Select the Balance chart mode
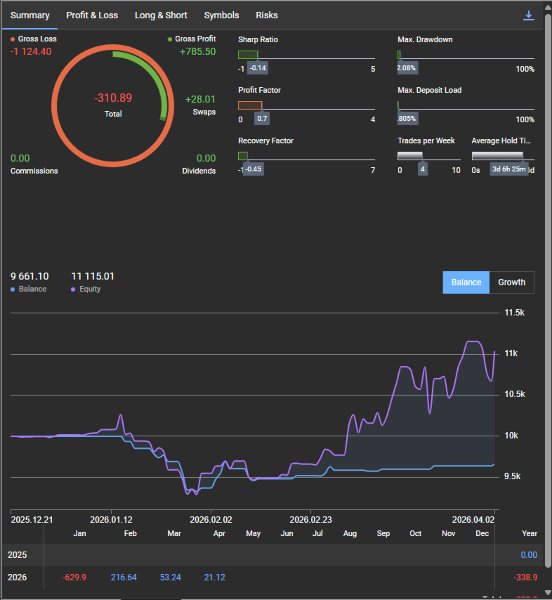Image resolution: width=552 pixels, height=600 pixels. pos(466,282)
